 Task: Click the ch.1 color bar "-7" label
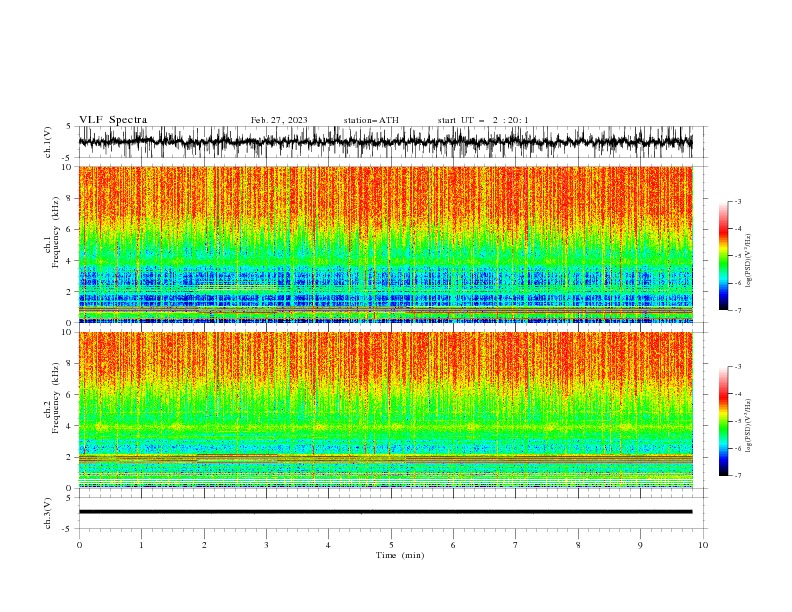[738, 310]
